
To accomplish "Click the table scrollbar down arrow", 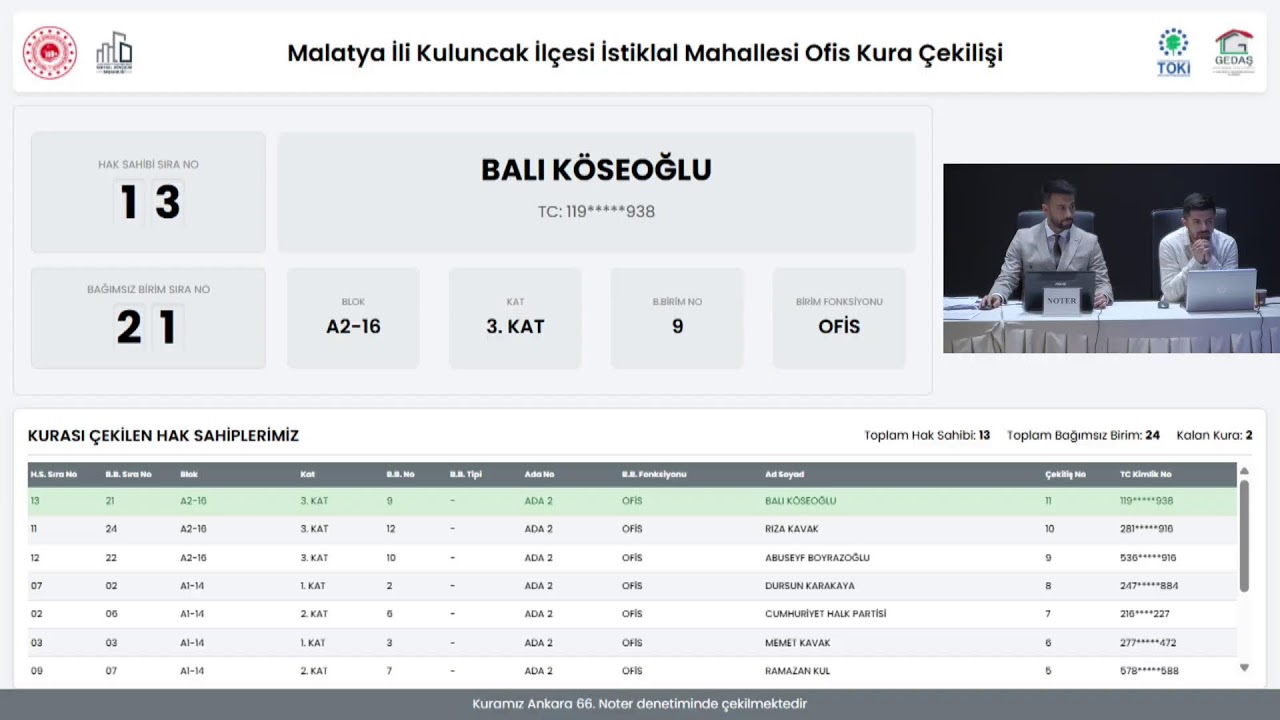I will [1244, 667].
